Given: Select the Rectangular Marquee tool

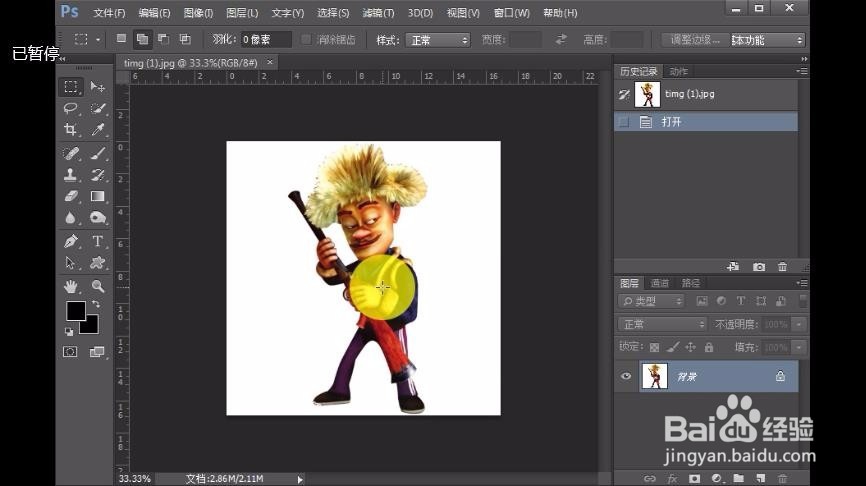Looking at the screenshot, I should 71,87.
